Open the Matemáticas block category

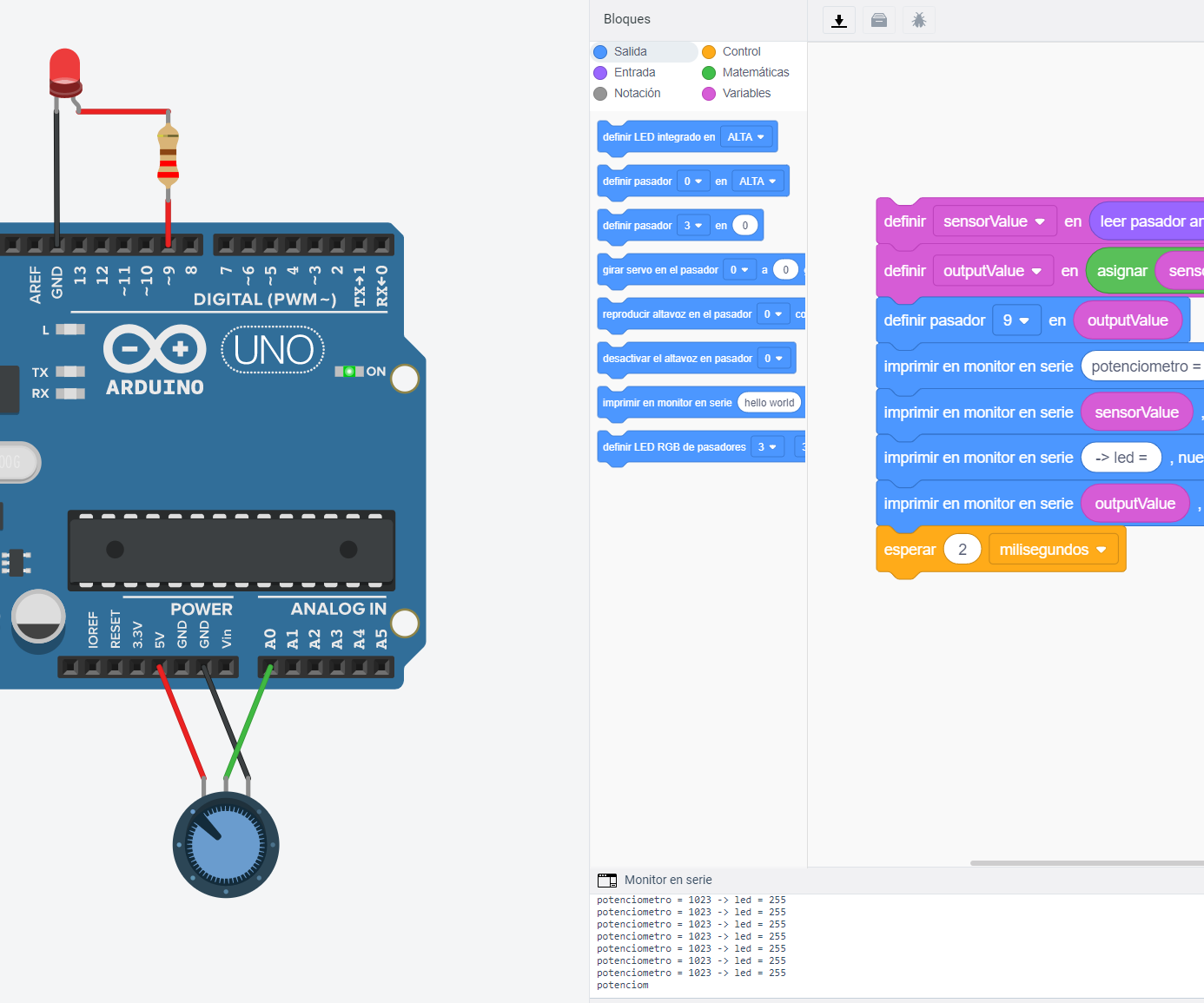(x=745, y=73)
